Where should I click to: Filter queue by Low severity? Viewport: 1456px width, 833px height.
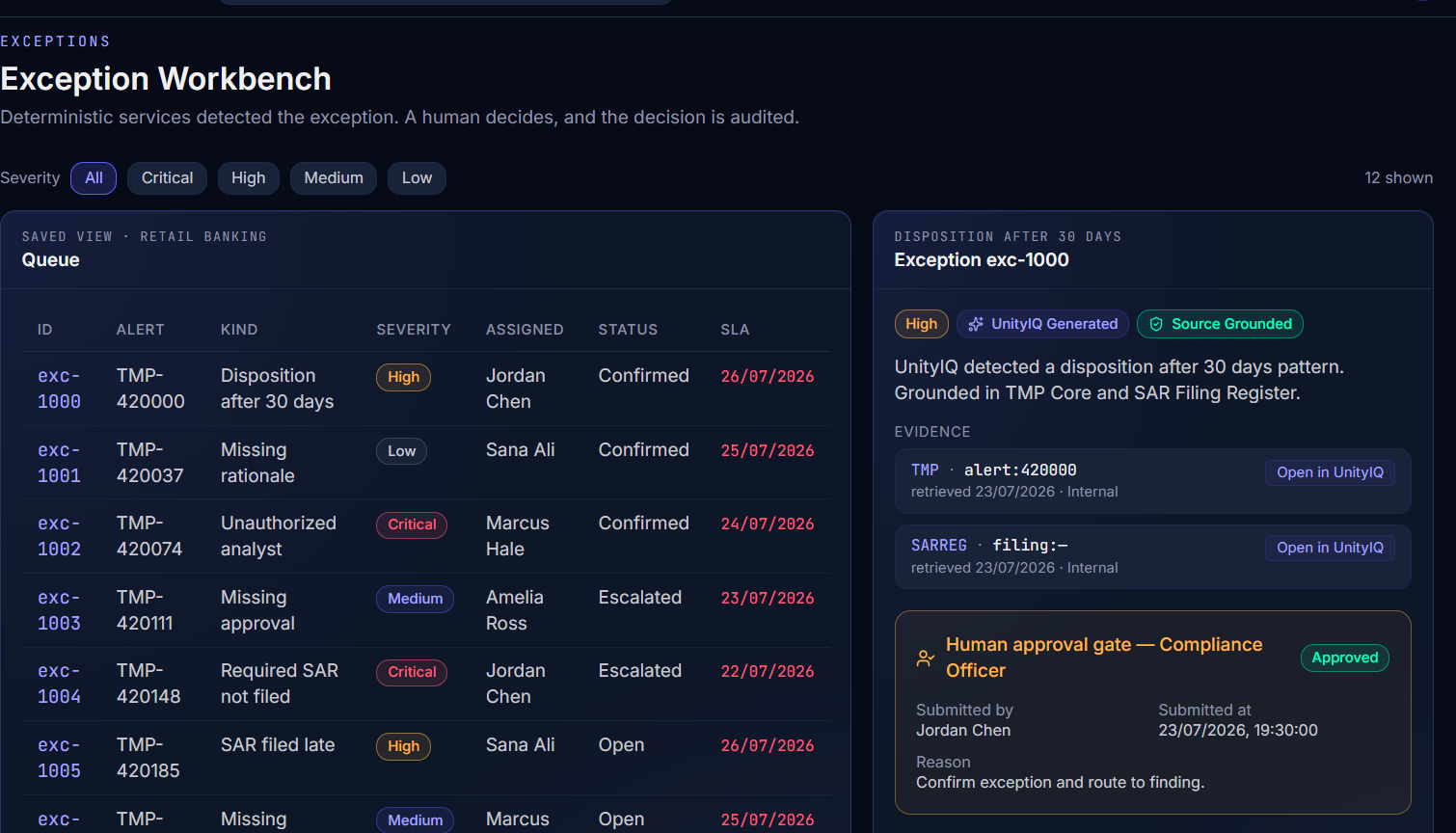point(417,178)
